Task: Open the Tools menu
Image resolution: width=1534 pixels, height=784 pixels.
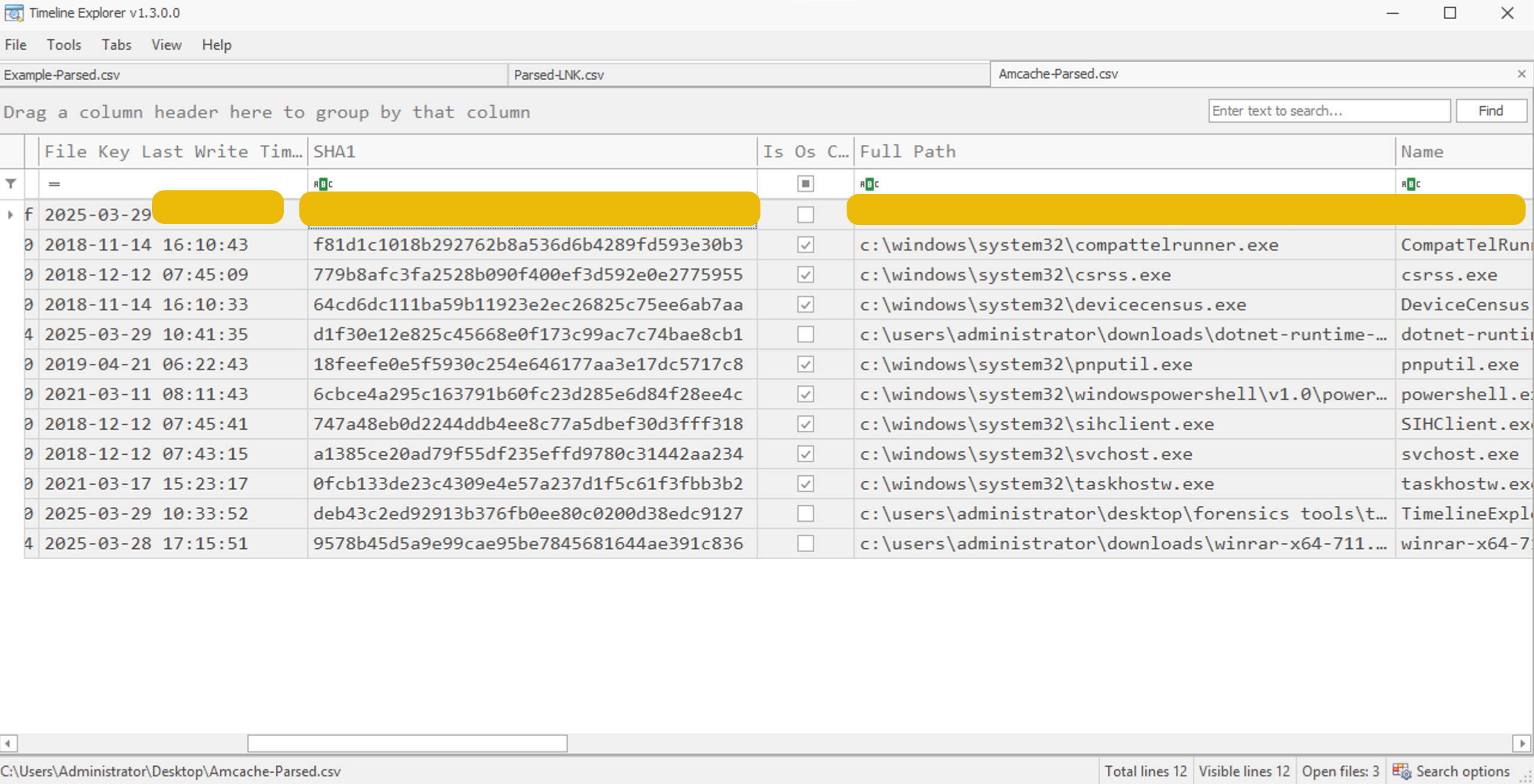Action: point(64,45)
